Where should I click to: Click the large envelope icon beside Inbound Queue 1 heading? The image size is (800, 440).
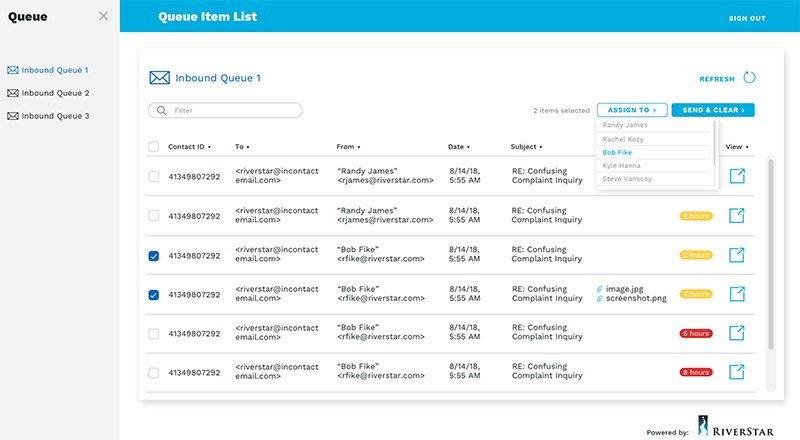(x=160, y=78)
